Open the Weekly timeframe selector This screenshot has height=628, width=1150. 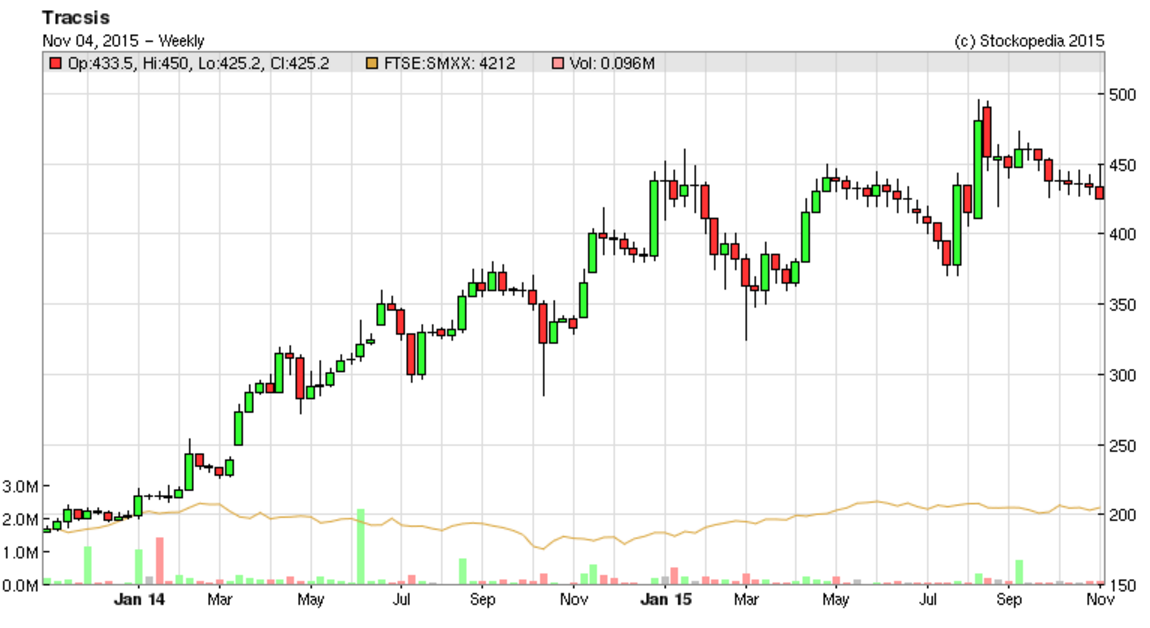point(180,41)
